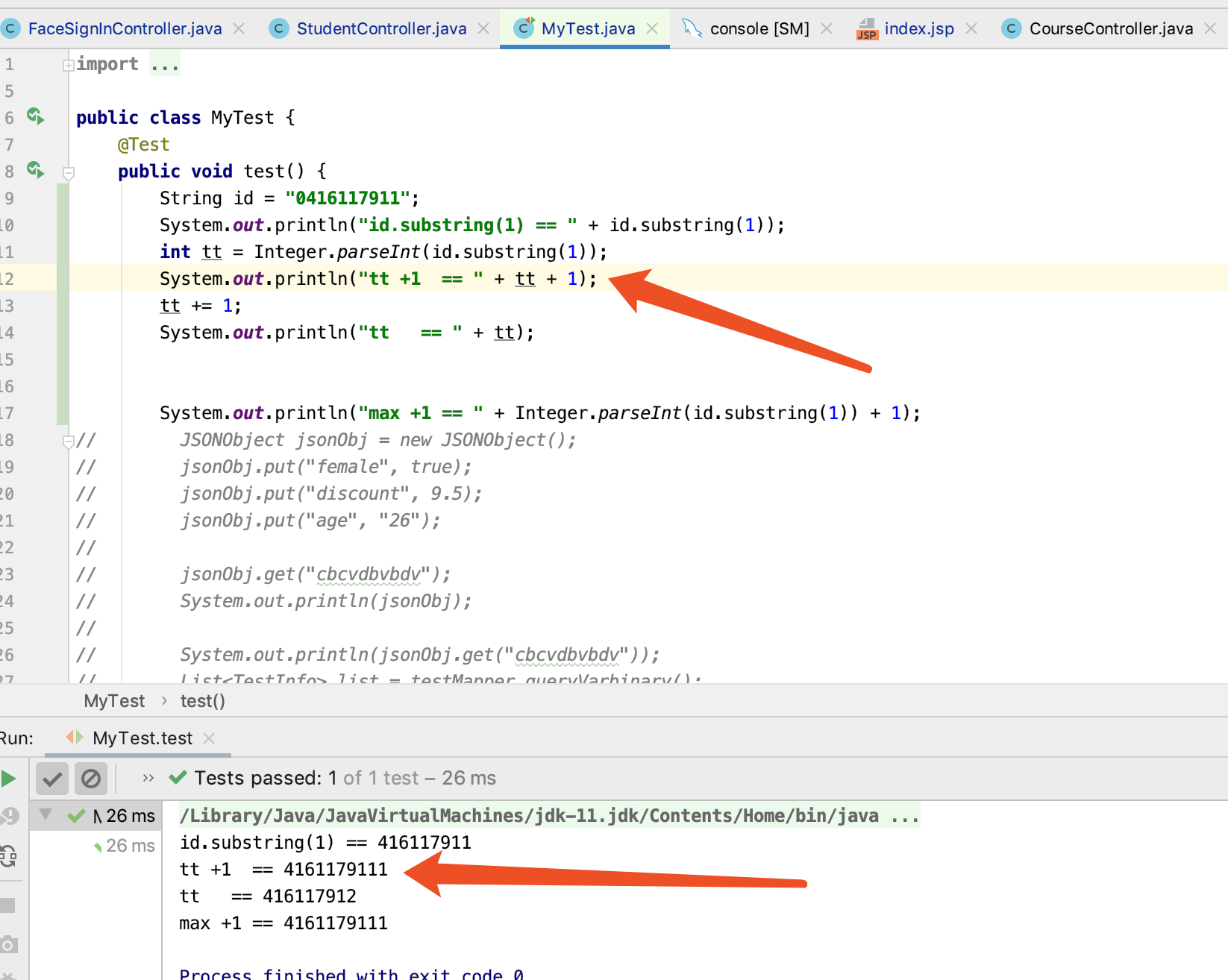Collapse the commented block fold marker line 18

coord(68,442)
